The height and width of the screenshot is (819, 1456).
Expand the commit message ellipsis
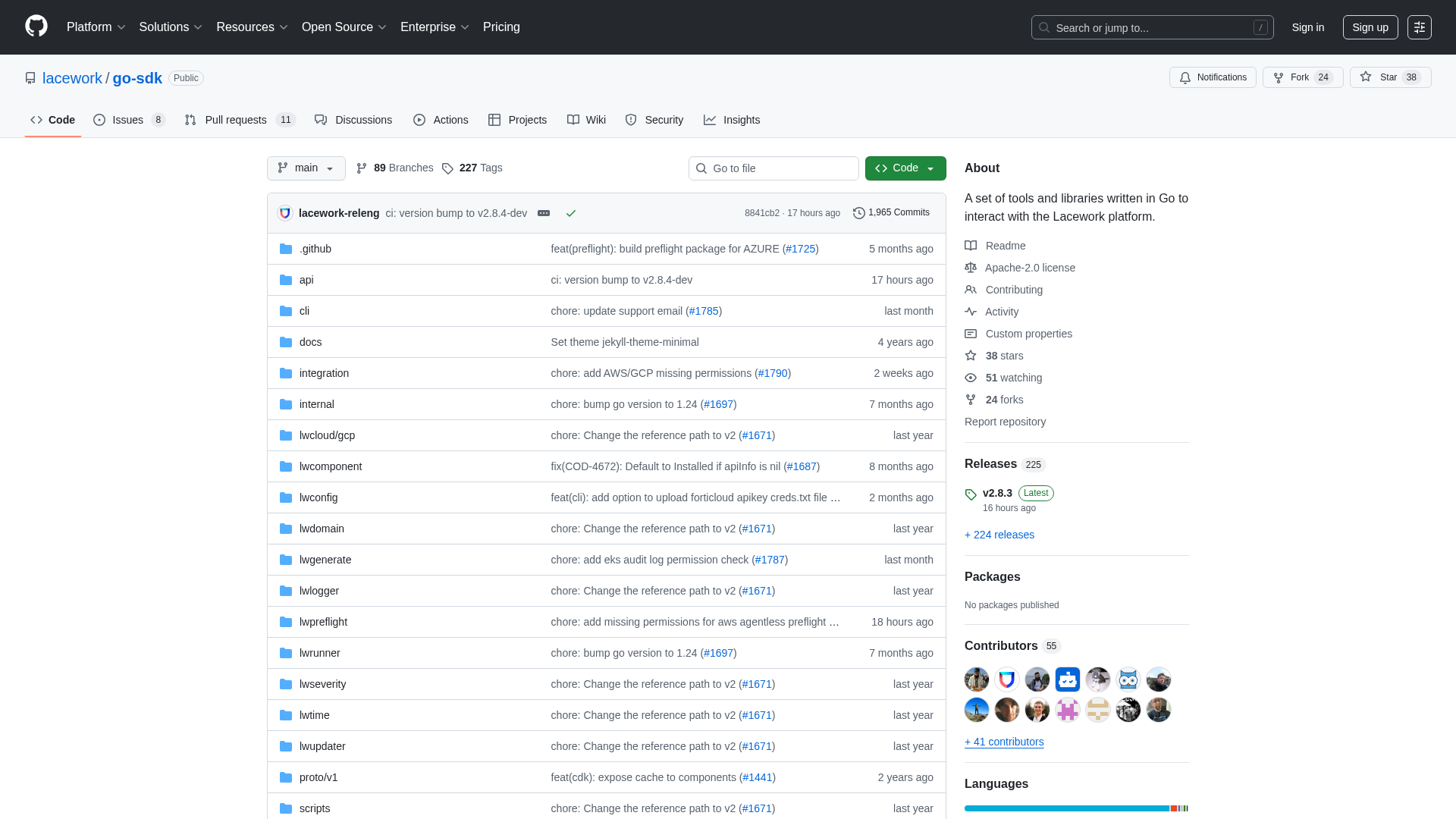544,213
